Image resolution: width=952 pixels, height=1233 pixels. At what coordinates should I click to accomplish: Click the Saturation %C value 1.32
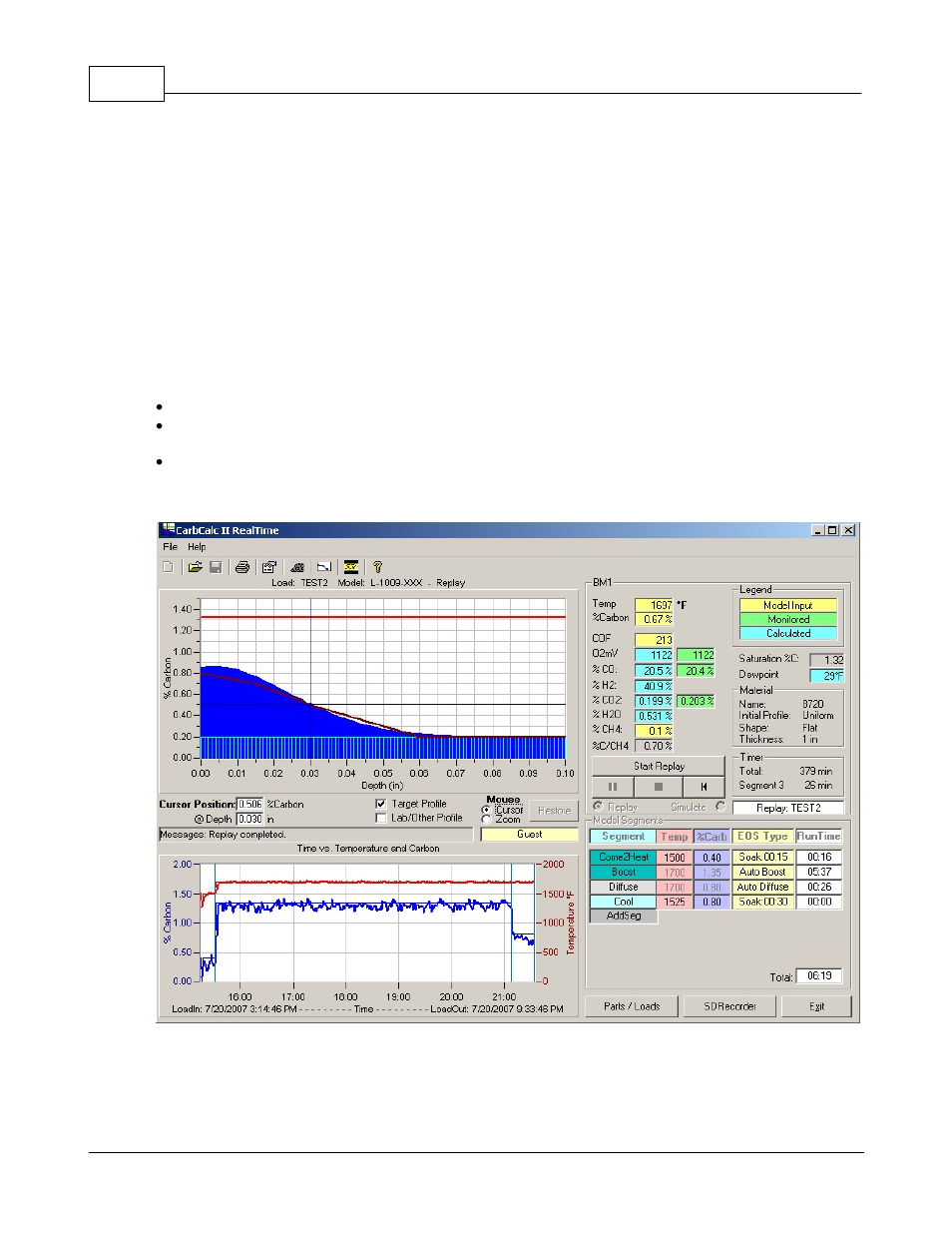point(826,660)
